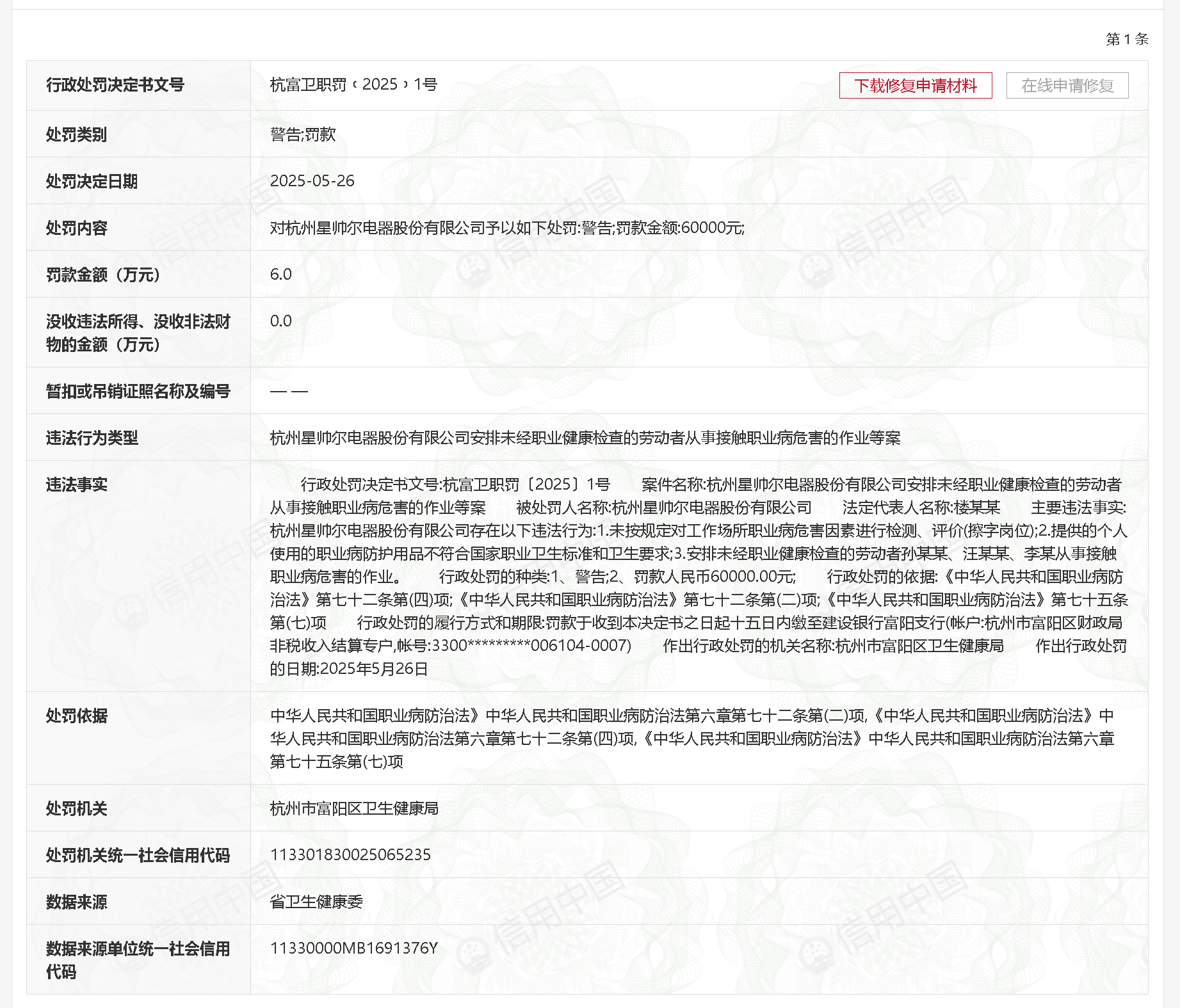Select the data source 省卫生健康委
1180x1008 pixels.
[316, 902]
